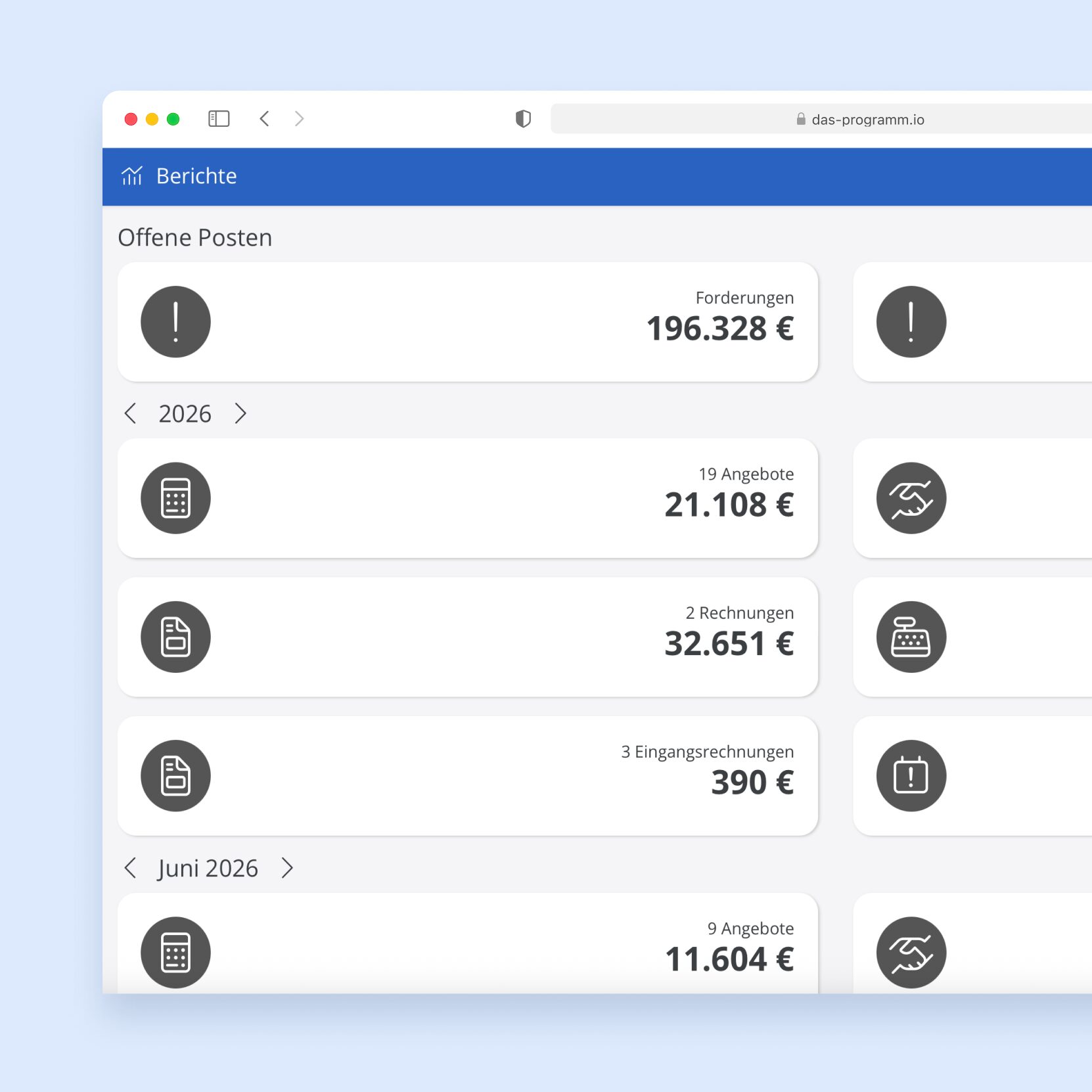Viewport: 1092px width, 1092px height.
Task: Click the 2 Rechnungen document icon
Action: pyautogui.click(x=175, y=637)
